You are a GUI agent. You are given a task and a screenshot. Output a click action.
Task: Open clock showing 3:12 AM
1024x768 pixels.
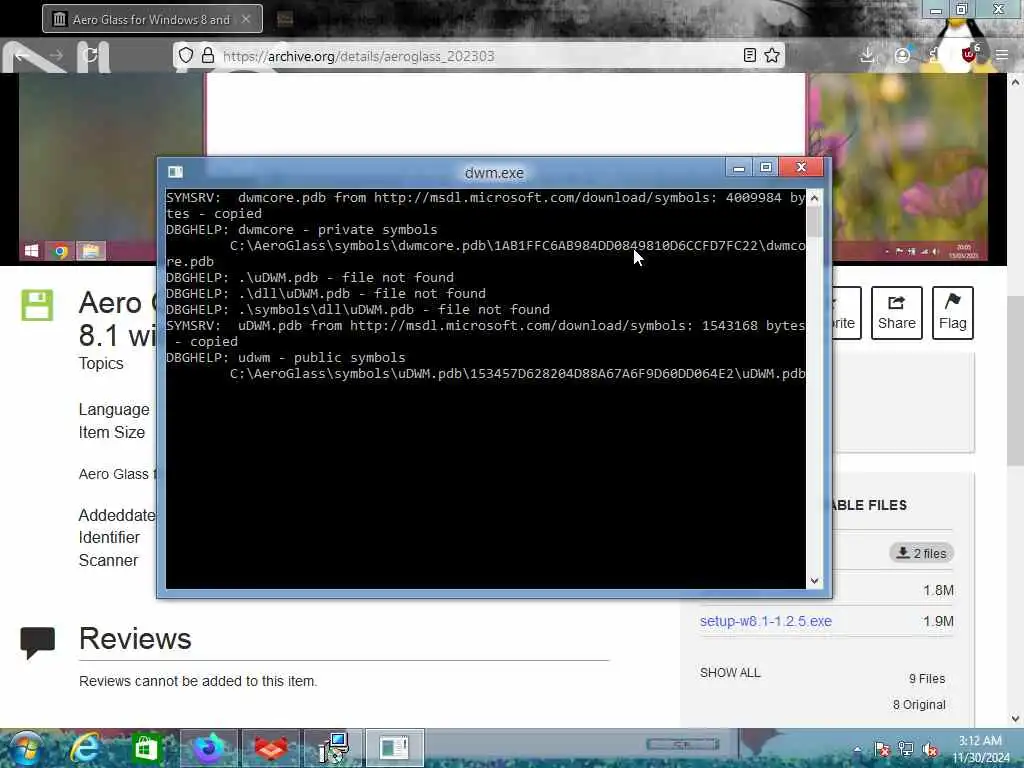coord(980,749)
